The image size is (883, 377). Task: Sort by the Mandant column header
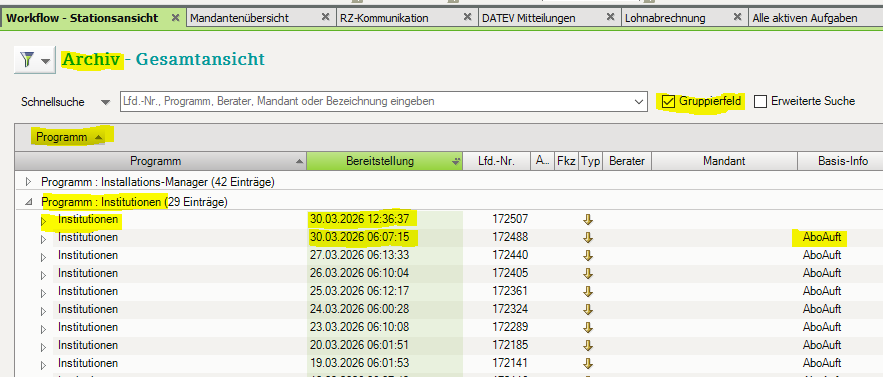tap(724, 161)
